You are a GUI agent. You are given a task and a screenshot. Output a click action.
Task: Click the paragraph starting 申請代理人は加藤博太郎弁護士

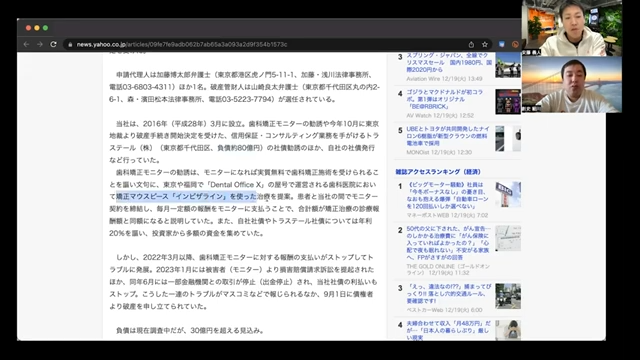point(244,87)
